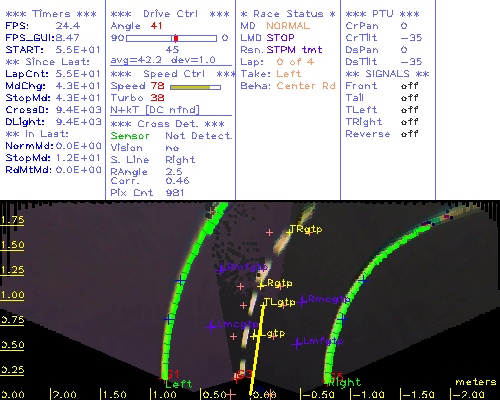
Task: Click the Tail signal off value
Action: [409, 98]
